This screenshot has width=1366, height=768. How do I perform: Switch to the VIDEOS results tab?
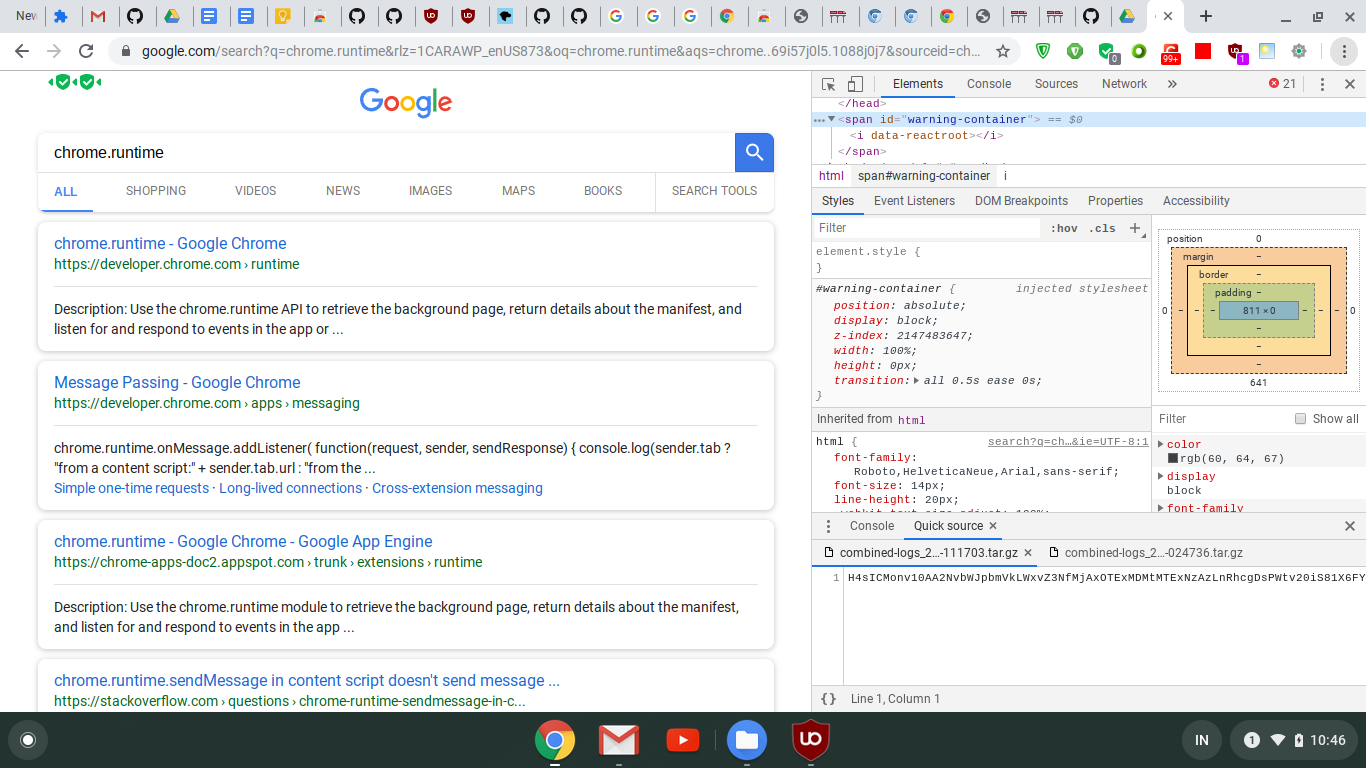point(255,191)
